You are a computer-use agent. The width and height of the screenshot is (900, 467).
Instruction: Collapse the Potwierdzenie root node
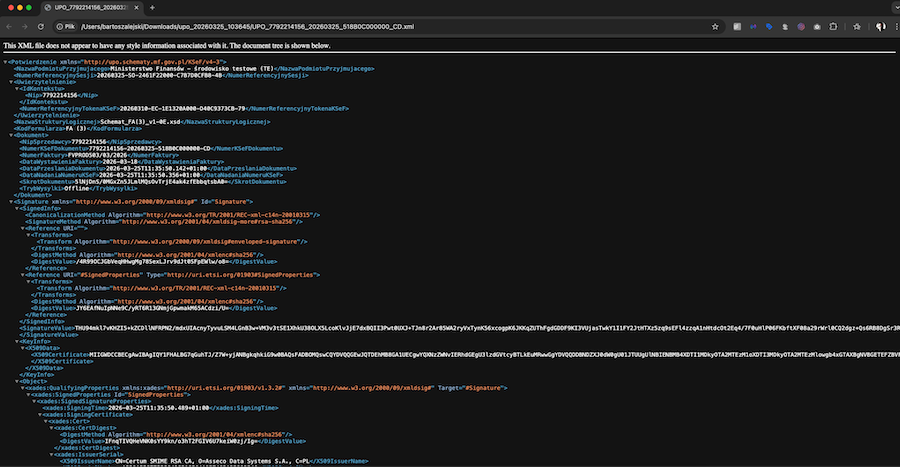pyautogui.click(x=5, y=62)
